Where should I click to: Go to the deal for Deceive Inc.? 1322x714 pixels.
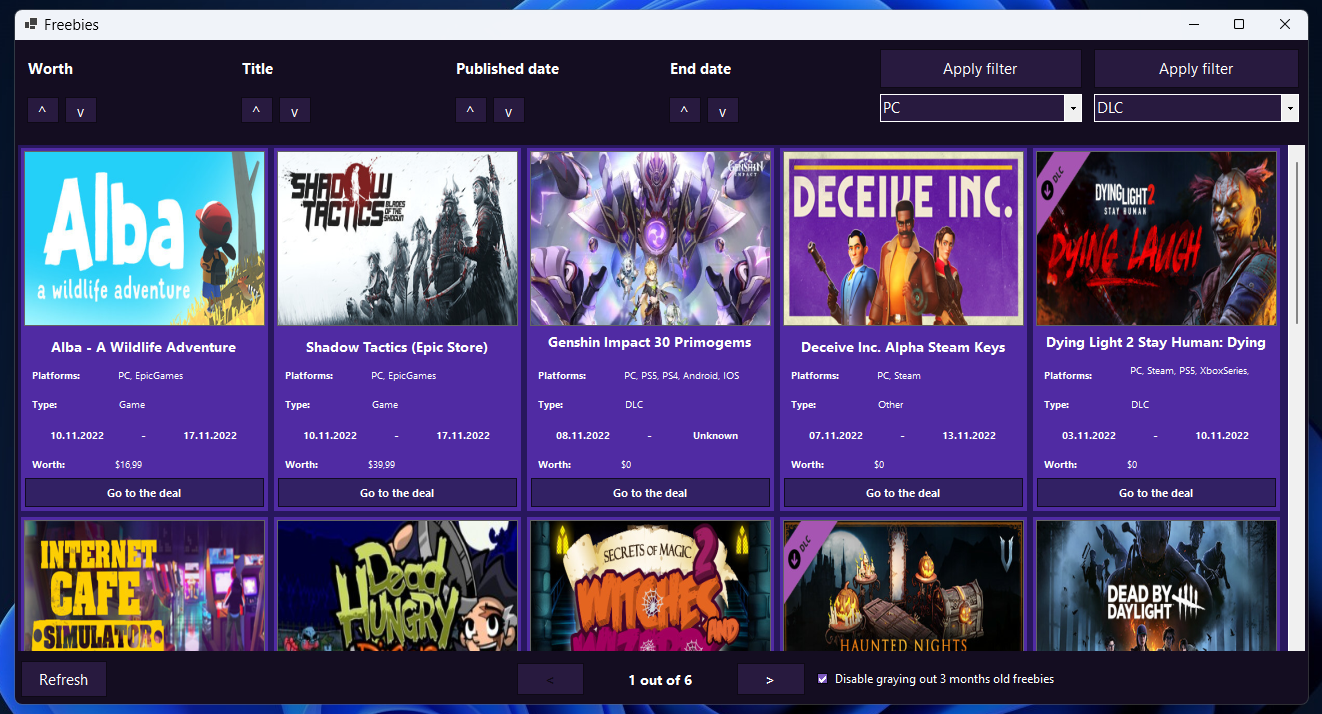pos(903,493)
